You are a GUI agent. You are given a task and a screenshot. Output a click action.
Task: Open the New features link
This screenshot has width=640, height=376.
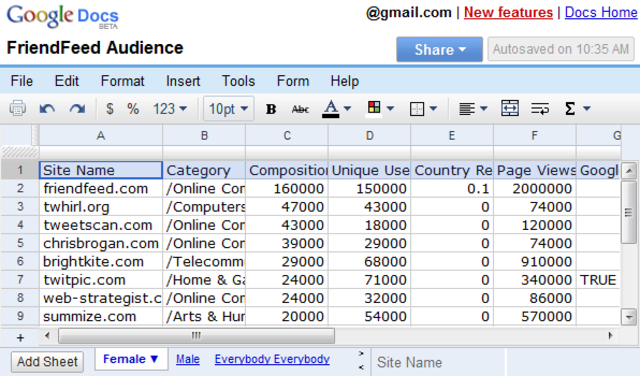(508, 12)
